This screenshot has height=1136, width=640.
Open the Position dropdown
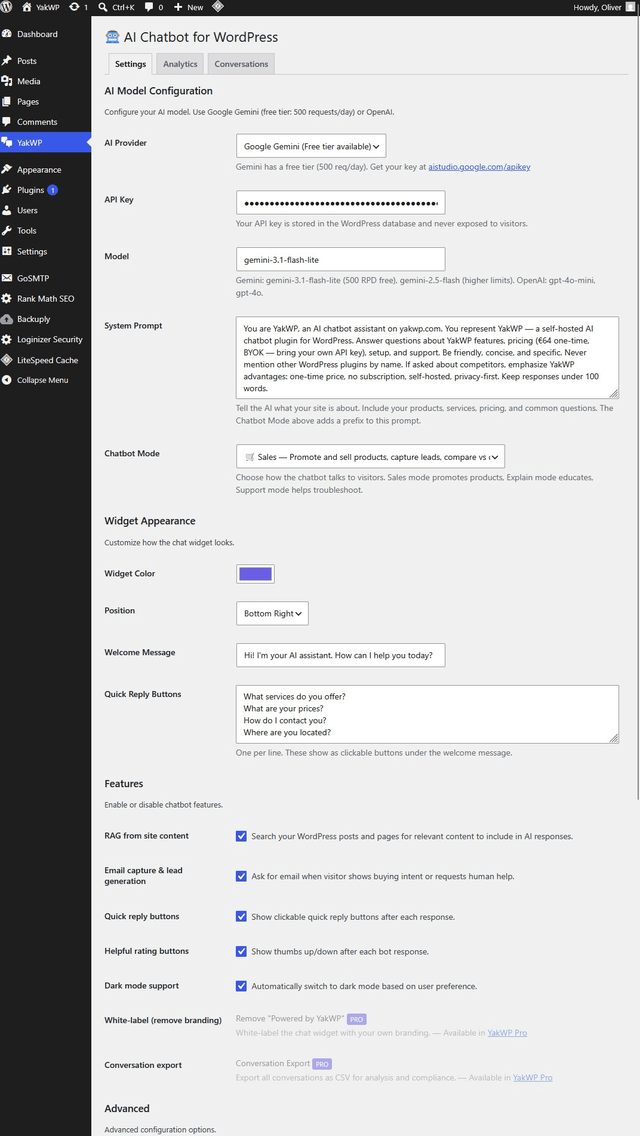273,613
